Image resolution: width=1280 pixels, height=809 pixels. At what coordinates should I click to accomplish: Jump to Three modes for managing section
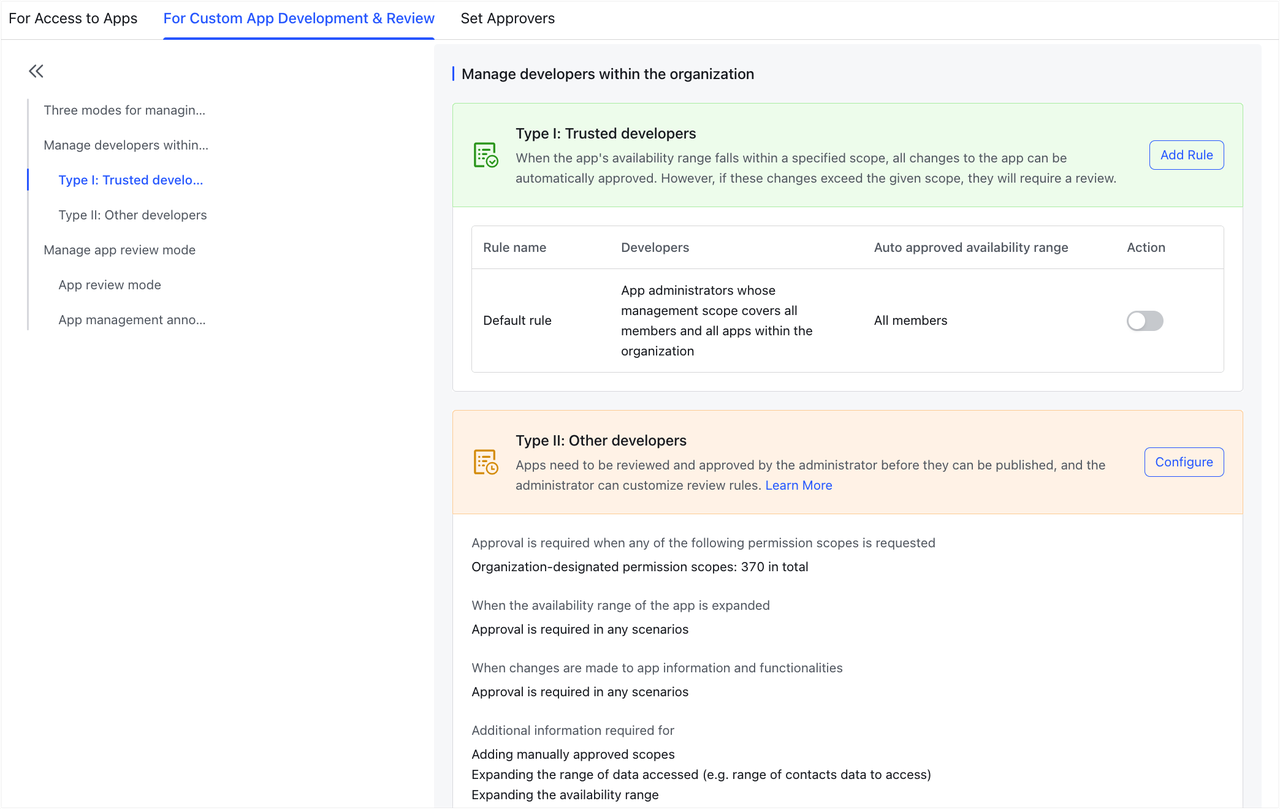124,110
